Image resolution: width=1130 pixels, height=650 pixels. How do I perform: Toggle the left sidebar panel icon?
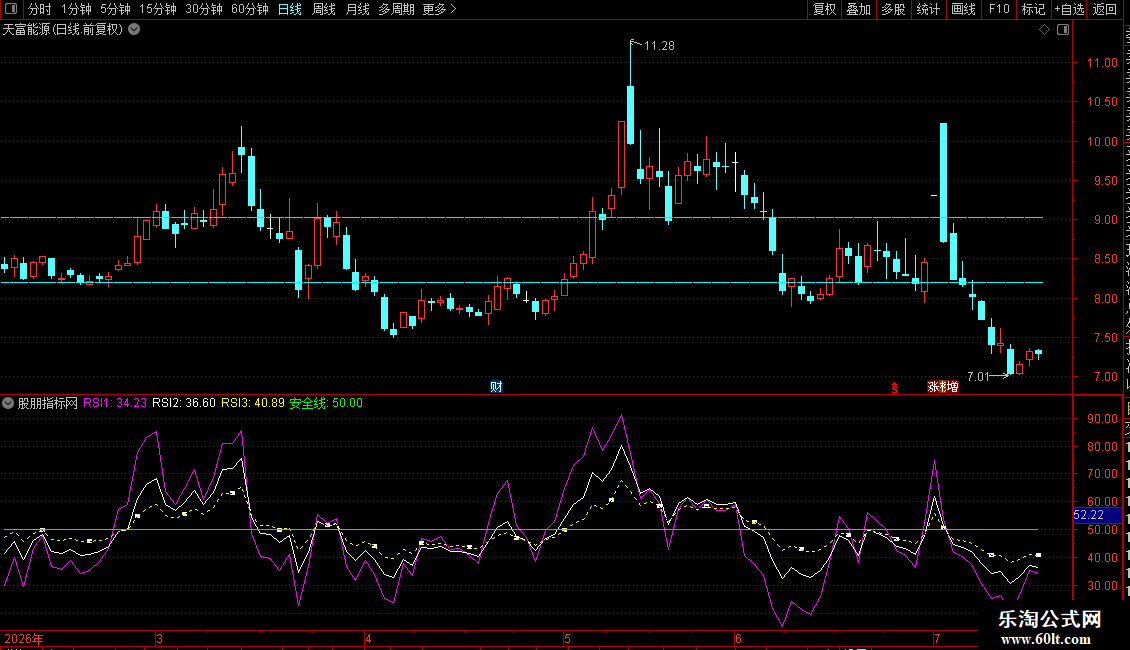(11, 9)
